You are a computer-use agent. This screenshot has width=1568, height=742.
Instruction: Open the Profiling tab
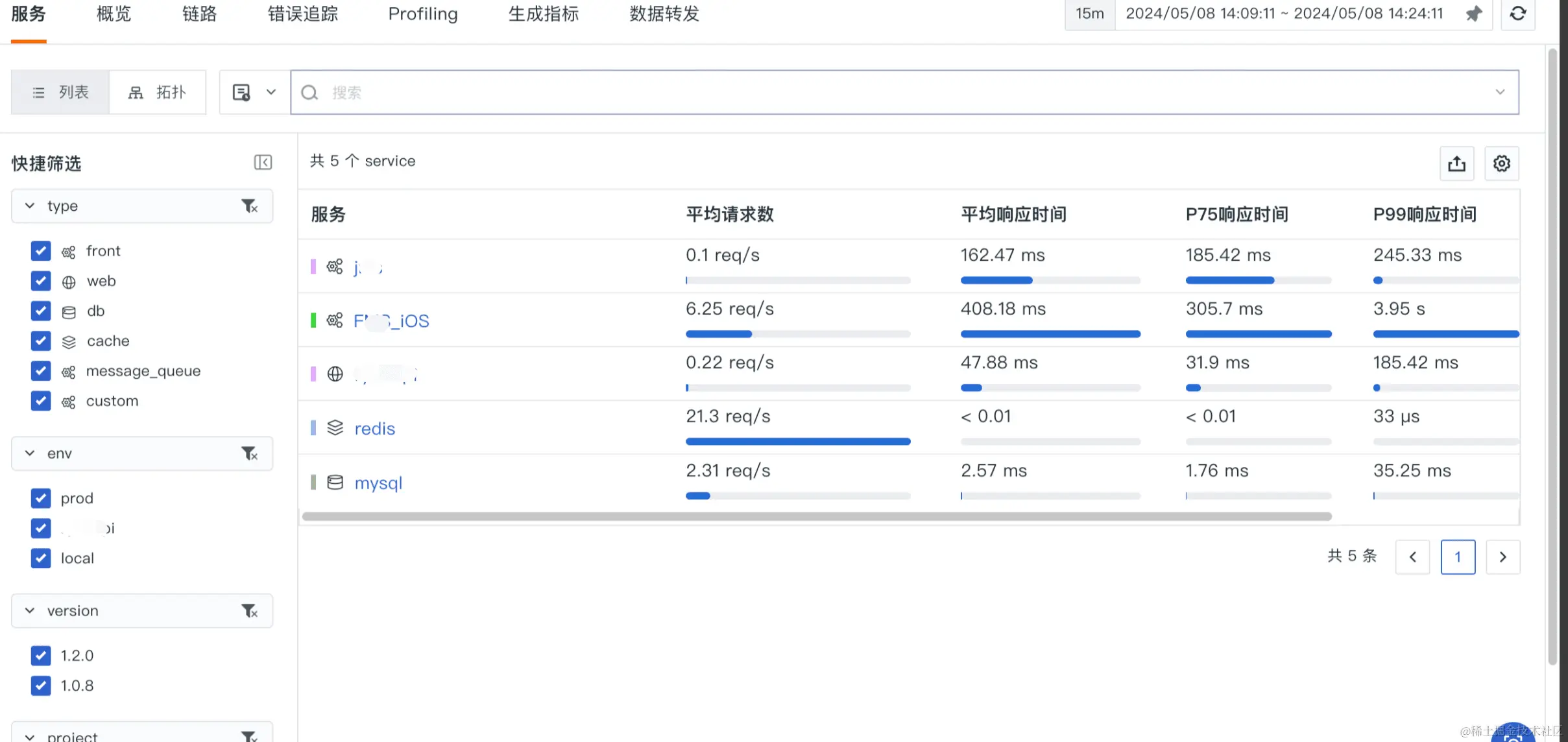click(x=422, y=14)
